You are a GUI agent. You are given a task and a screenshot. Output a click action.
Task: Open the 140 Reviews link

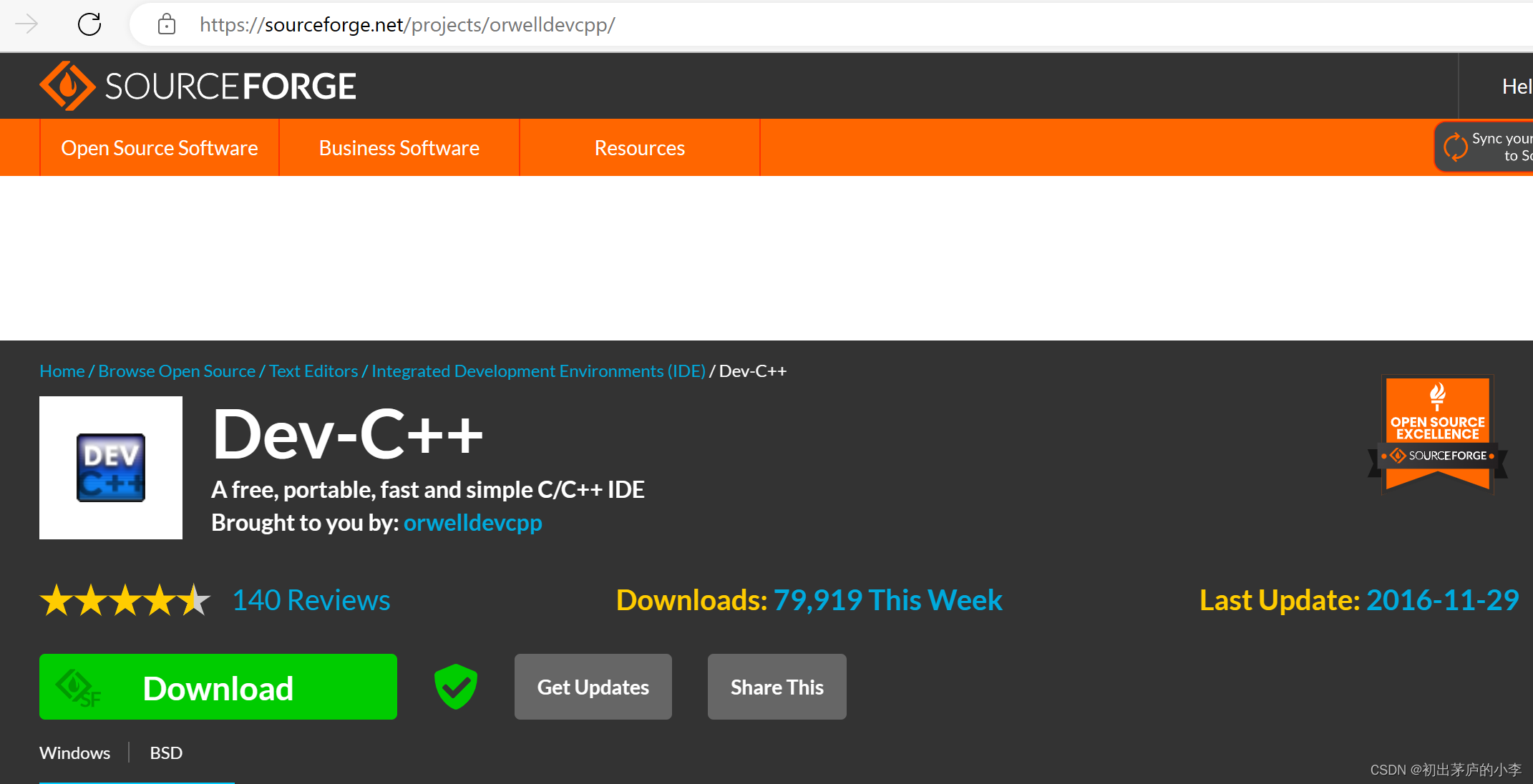(311, 600)
